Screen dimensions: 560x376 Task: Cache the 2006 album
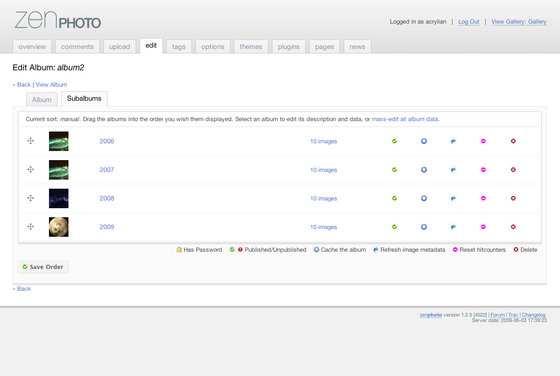pyautogui.click(x=424, y=141)
